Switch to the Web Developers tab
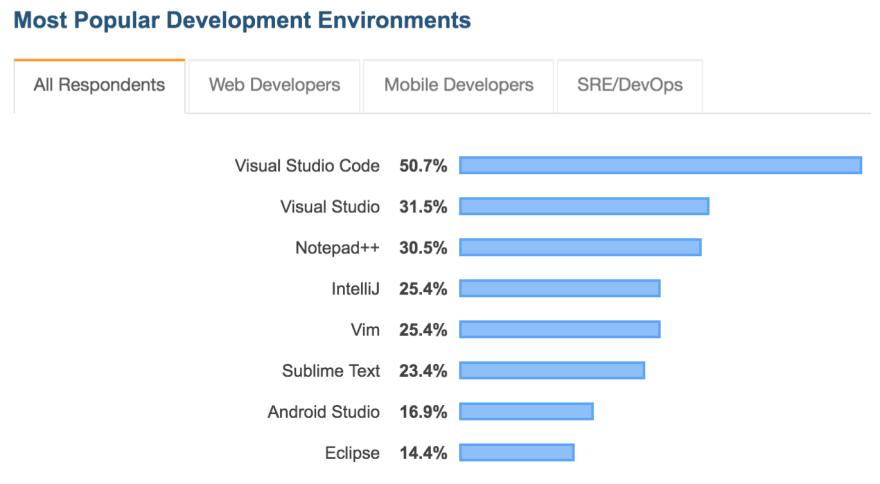 pos(274,86)
